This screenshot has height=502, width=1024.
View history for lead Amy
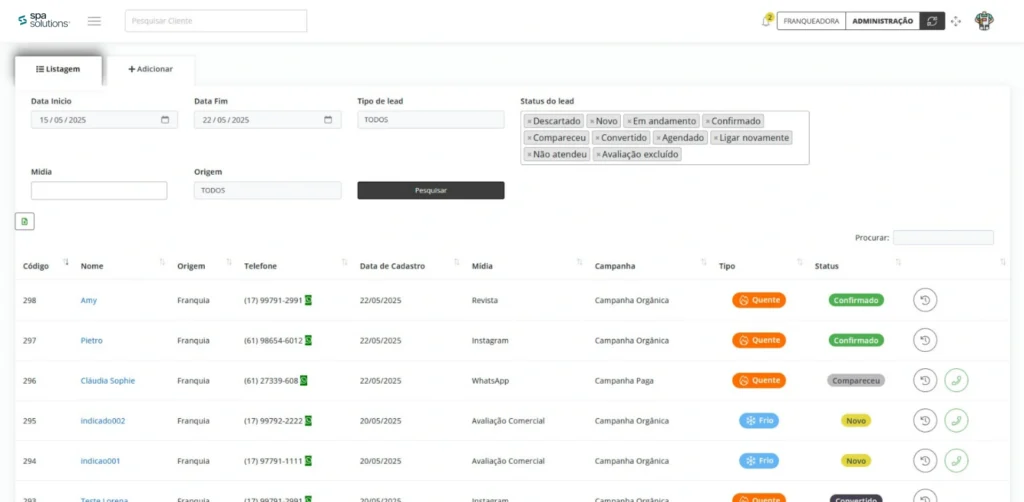(925, 300)
